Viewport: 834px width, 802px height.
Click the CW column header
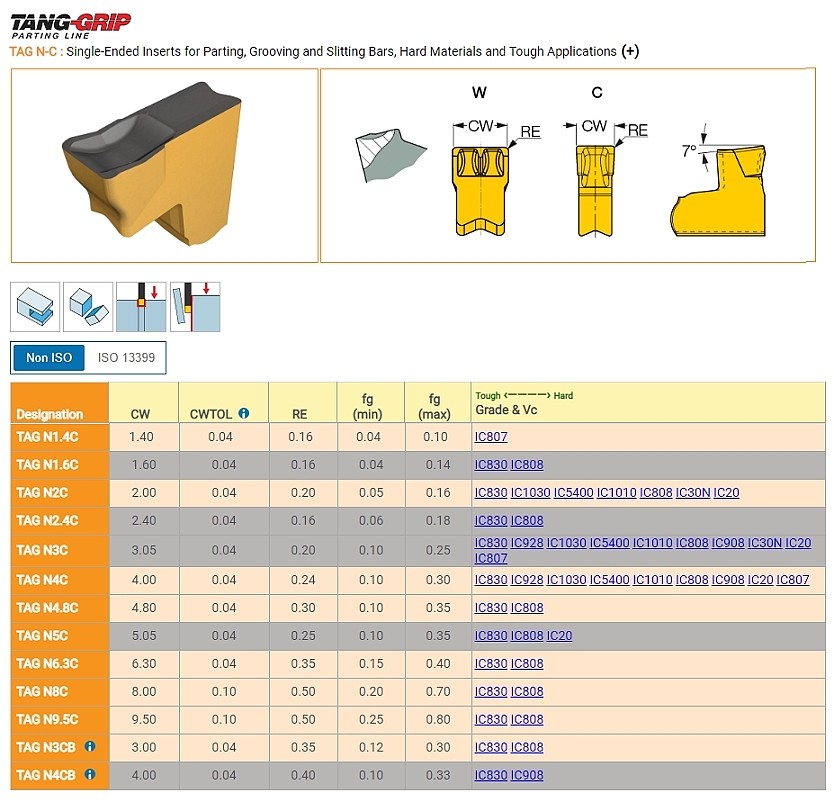point(144,403)
